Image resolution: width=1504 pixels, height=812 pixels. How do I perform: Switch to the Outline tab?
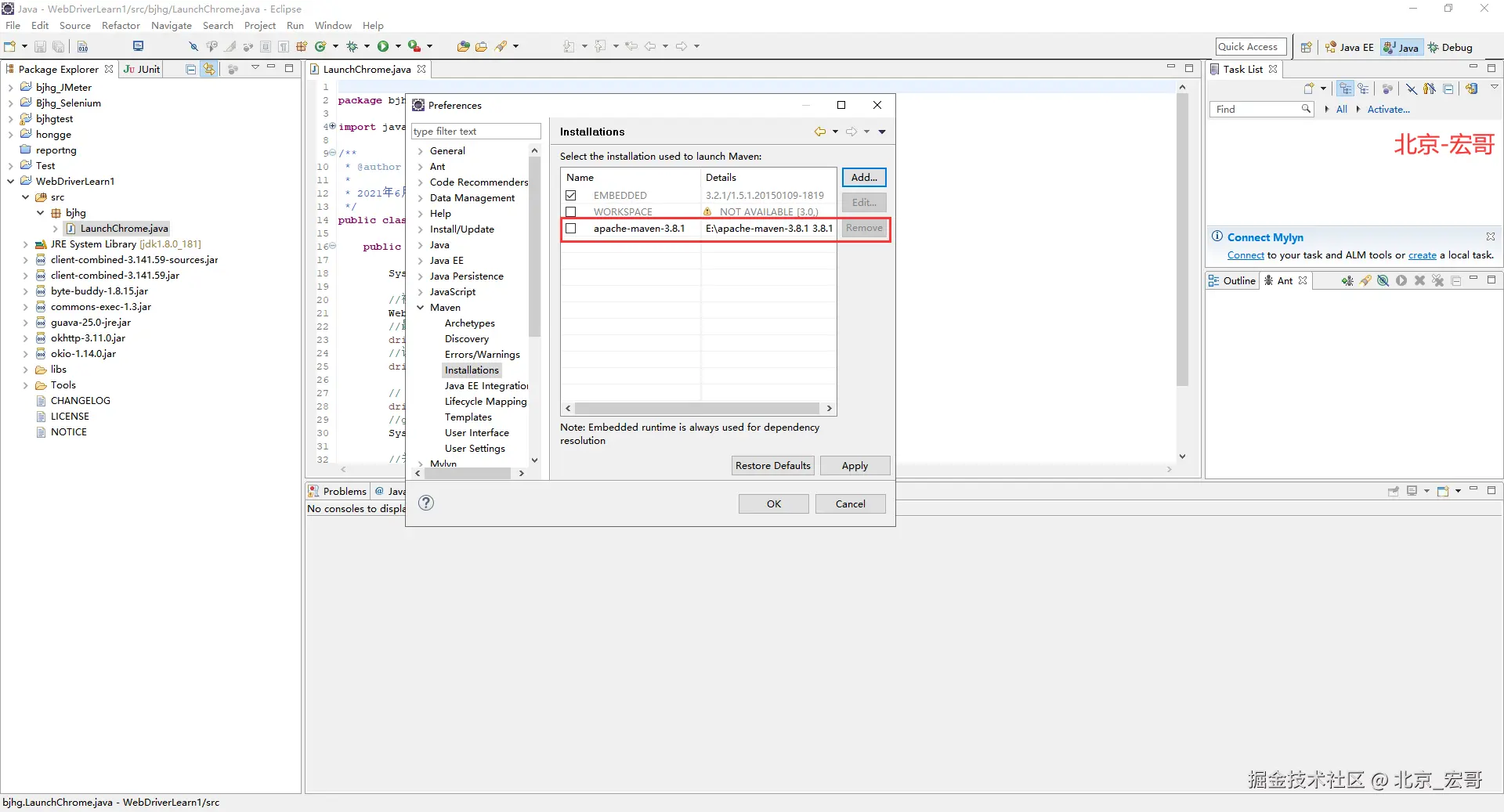(x=1232, y=280)
